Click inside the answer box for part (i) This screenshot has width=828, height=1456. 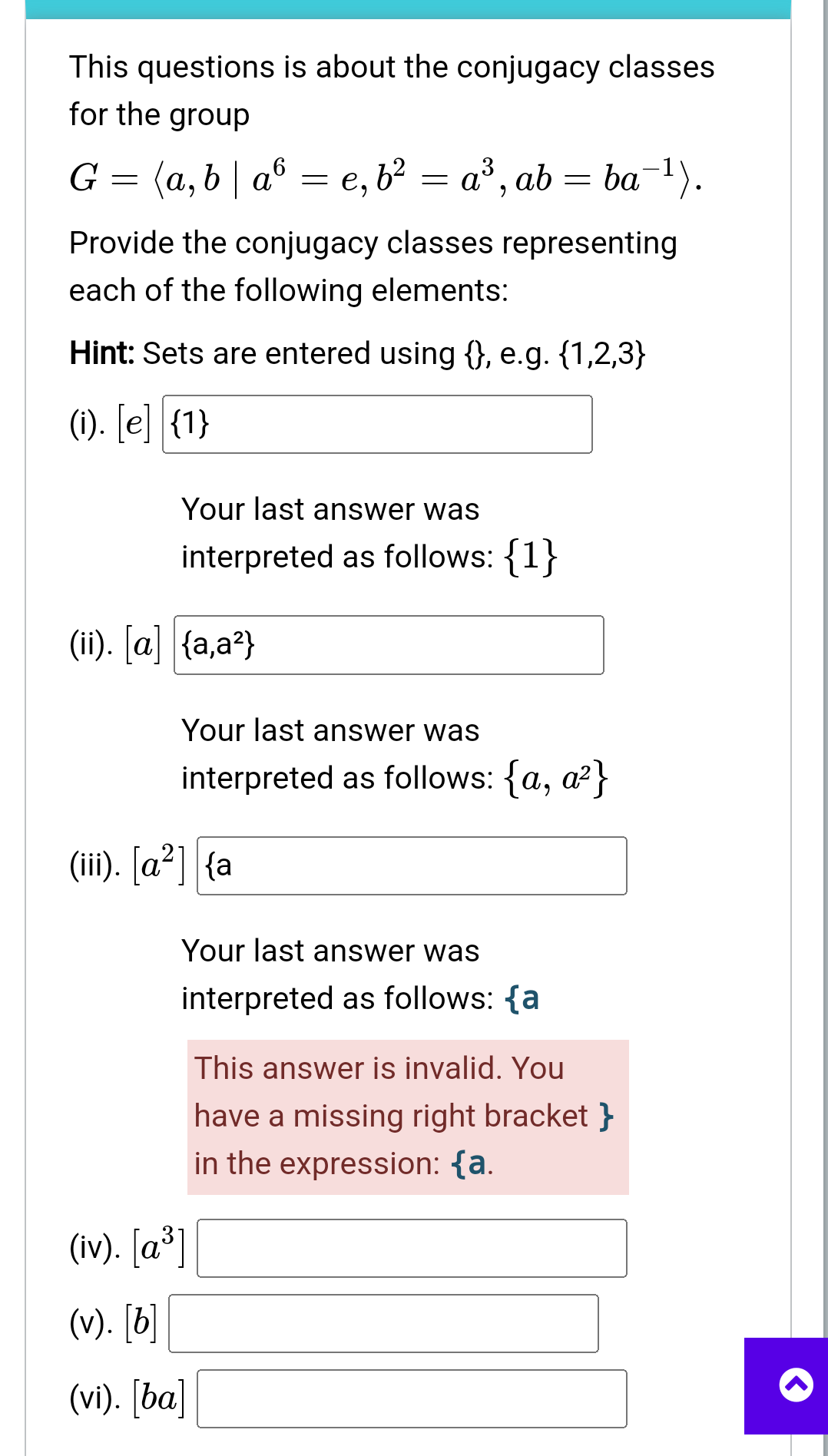tap(376, 424)
